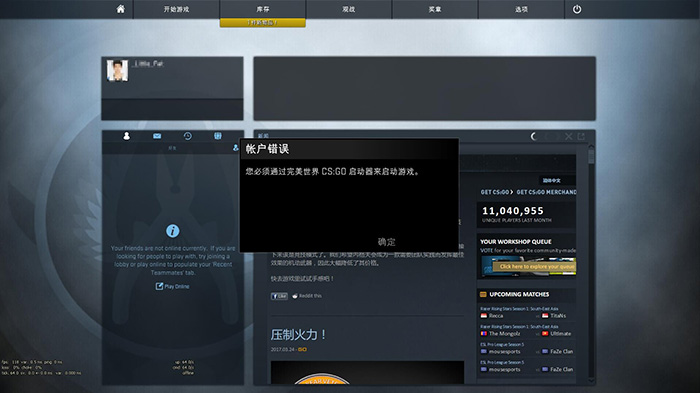
Task: Click the blue info icon in friends panel
Action: tap(173, 231)
